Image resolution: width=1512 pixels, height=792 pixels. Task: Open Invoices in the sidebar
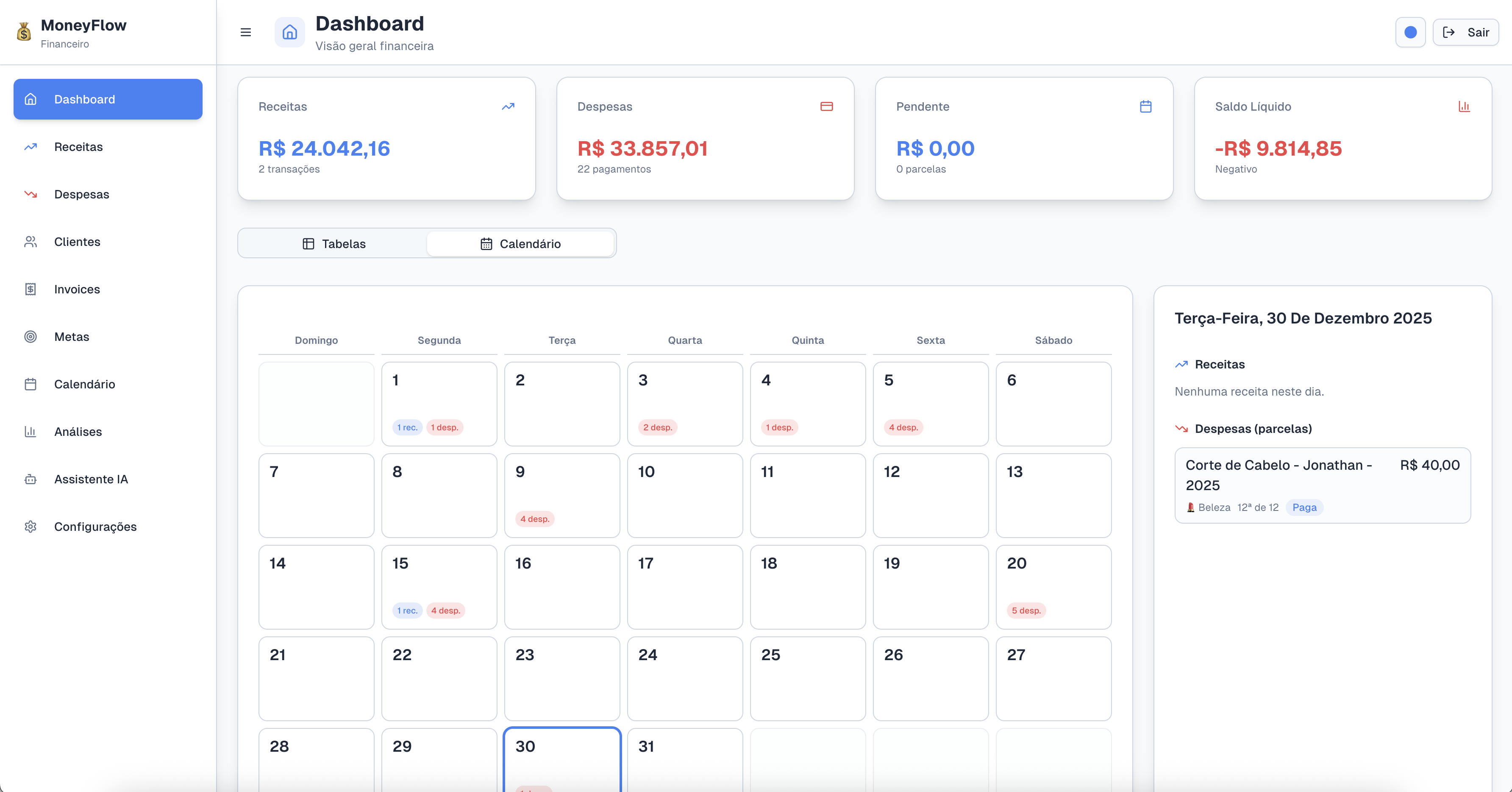point(108,289)
